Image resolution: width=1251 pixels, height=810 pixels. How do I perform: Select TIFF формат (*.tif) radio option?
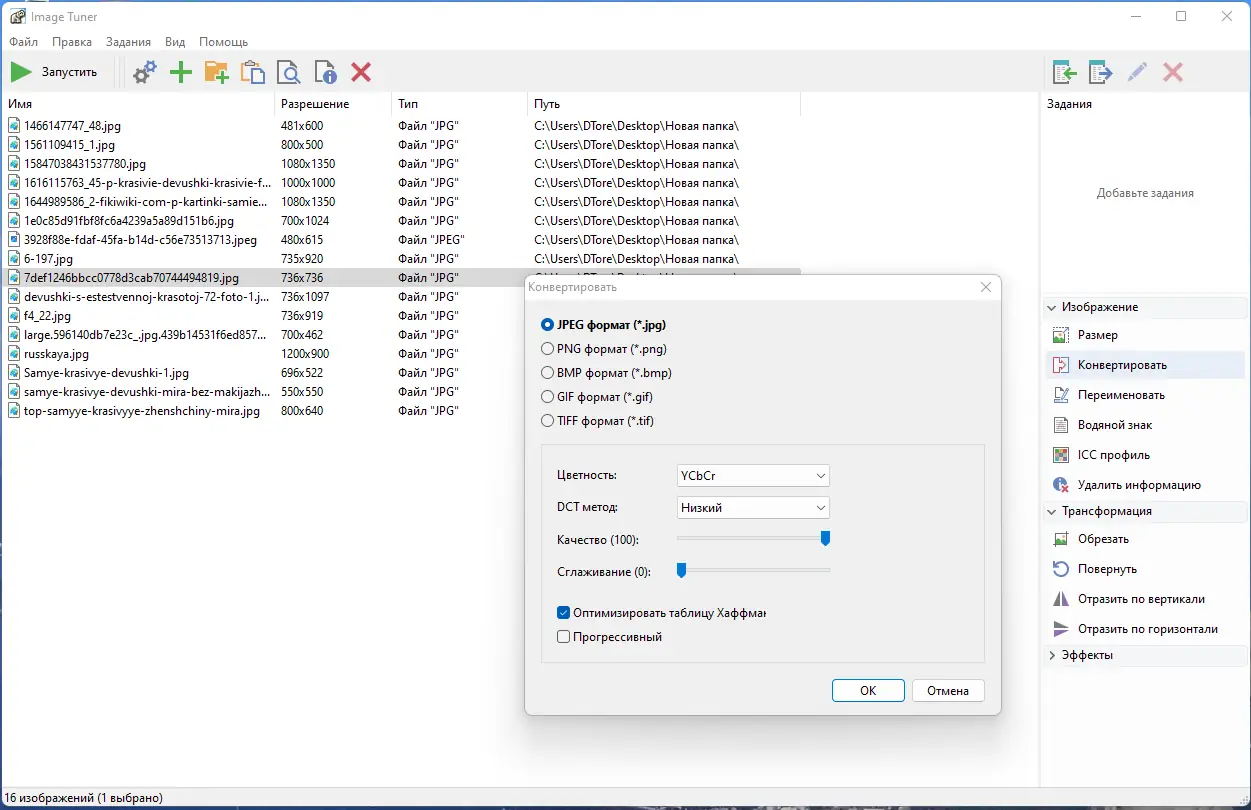point(597,421)
